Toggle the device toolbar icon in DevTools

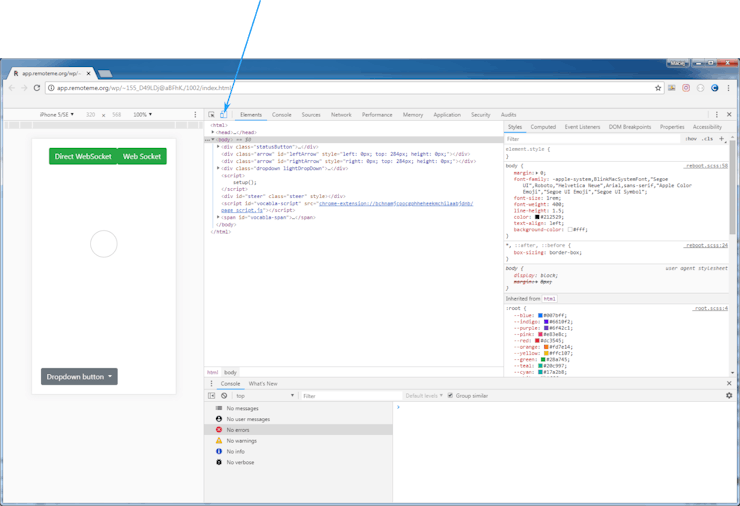click(224, 115)
